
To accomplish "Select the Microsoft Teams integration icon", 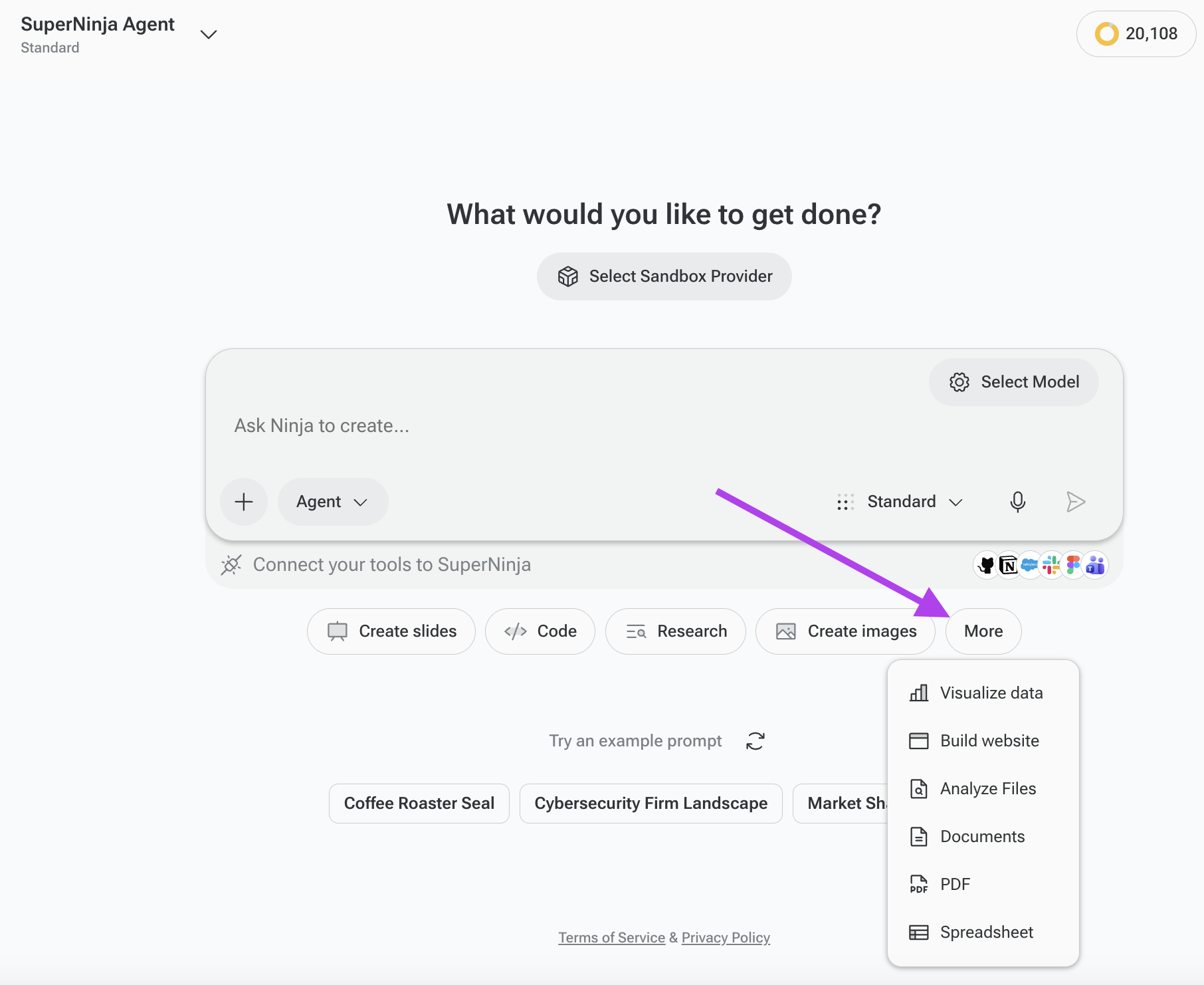I will (1095, 566).
